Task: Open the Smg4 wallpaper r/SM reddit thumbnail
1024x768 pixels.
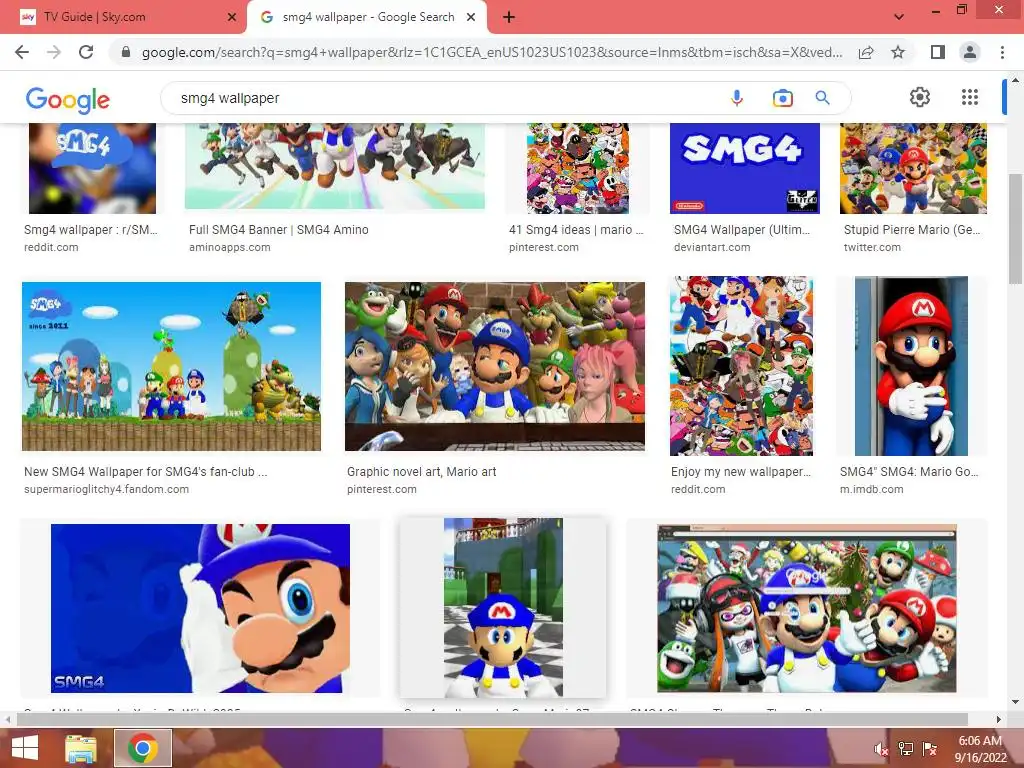Action: (x=93, y=168)
